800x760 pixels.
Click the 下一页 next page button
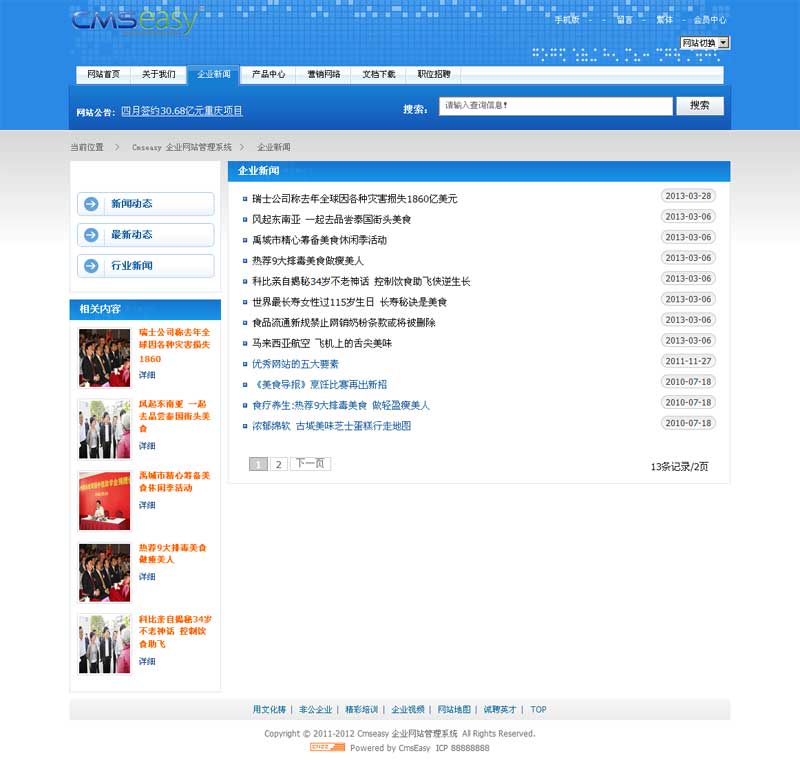click(310, 464)
